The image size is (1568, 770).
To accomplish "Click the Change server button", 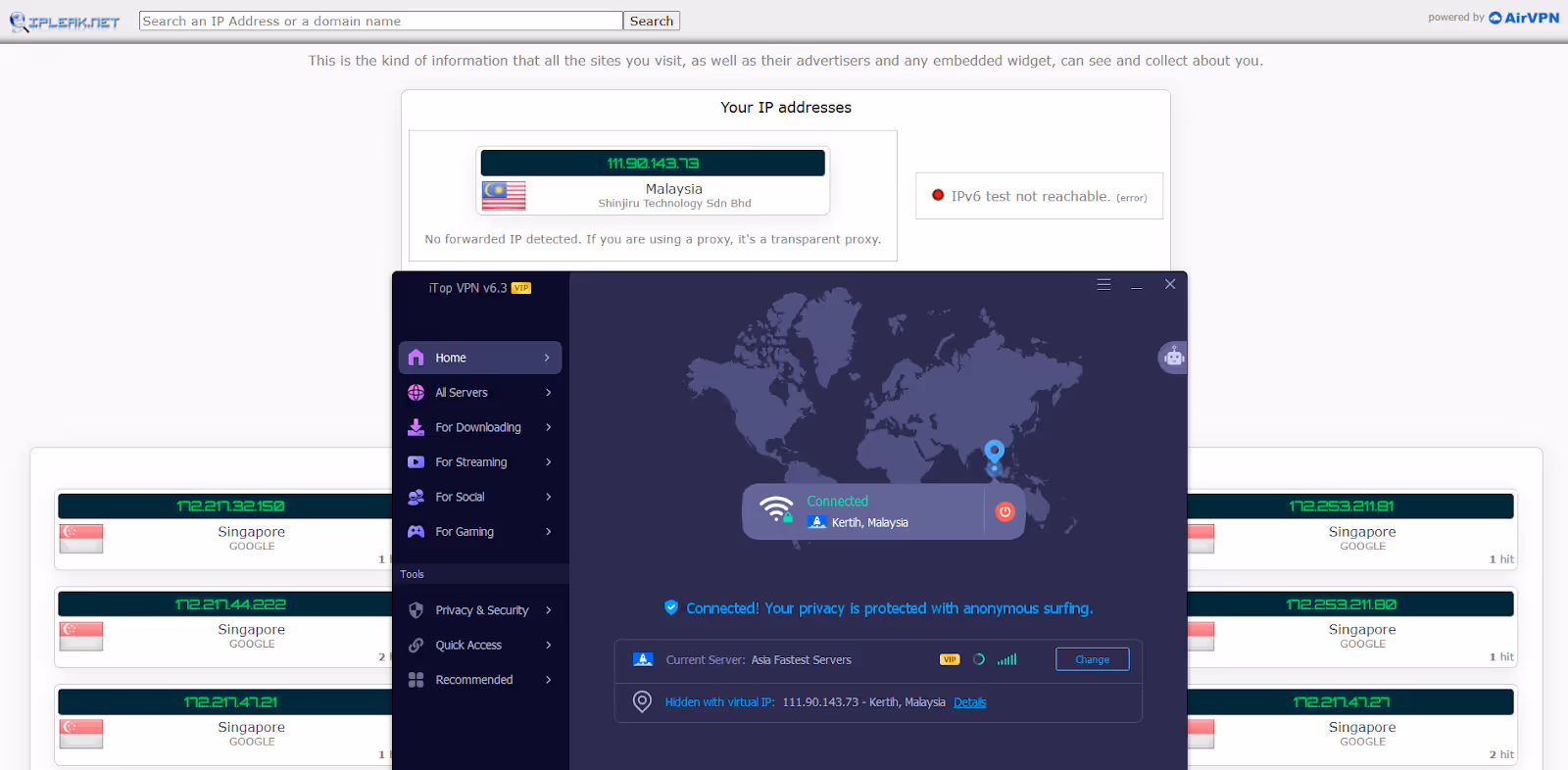I will (x=1092, y=659).
